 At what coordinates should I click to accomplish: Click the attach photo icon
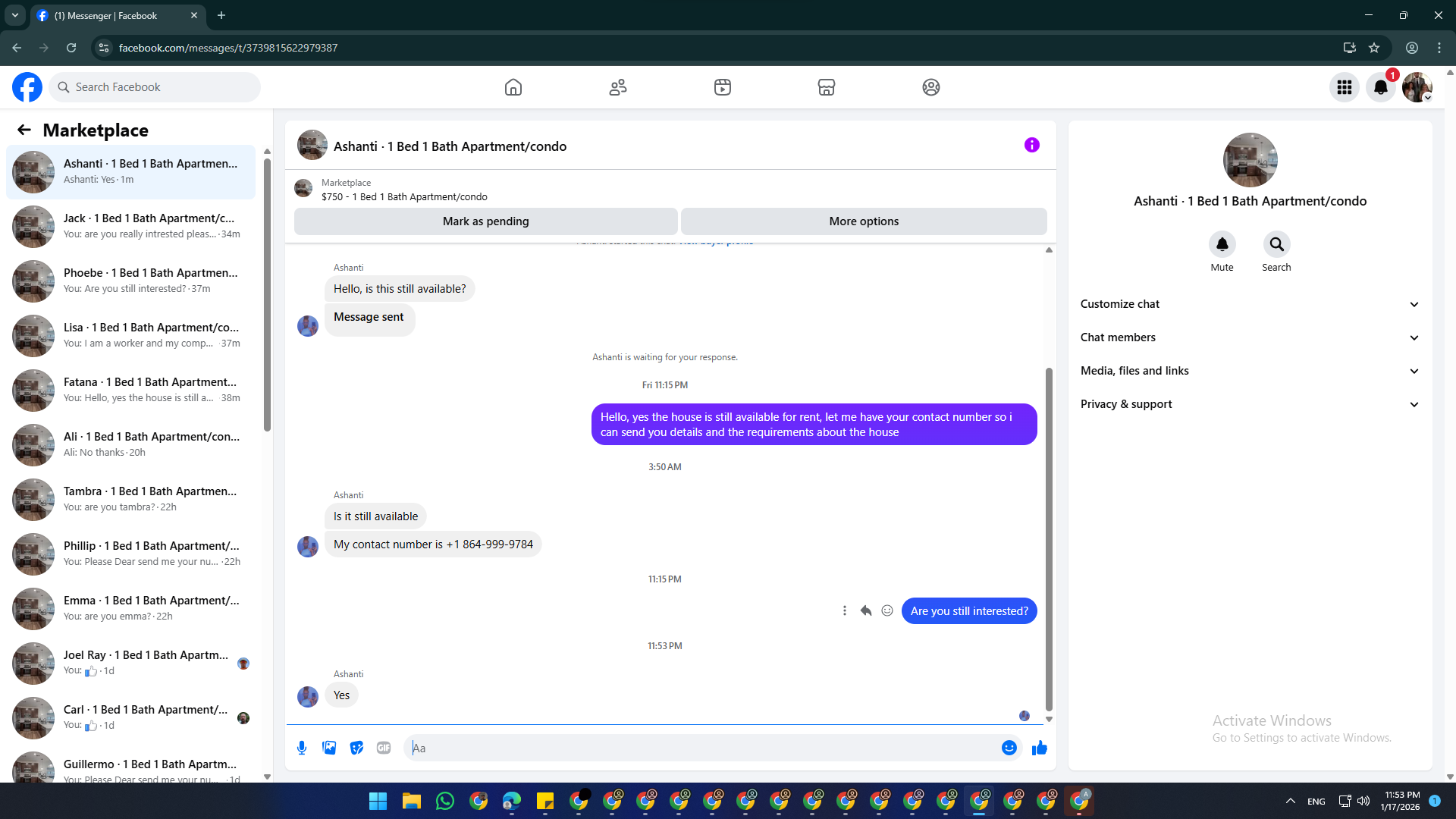[329, 748]
